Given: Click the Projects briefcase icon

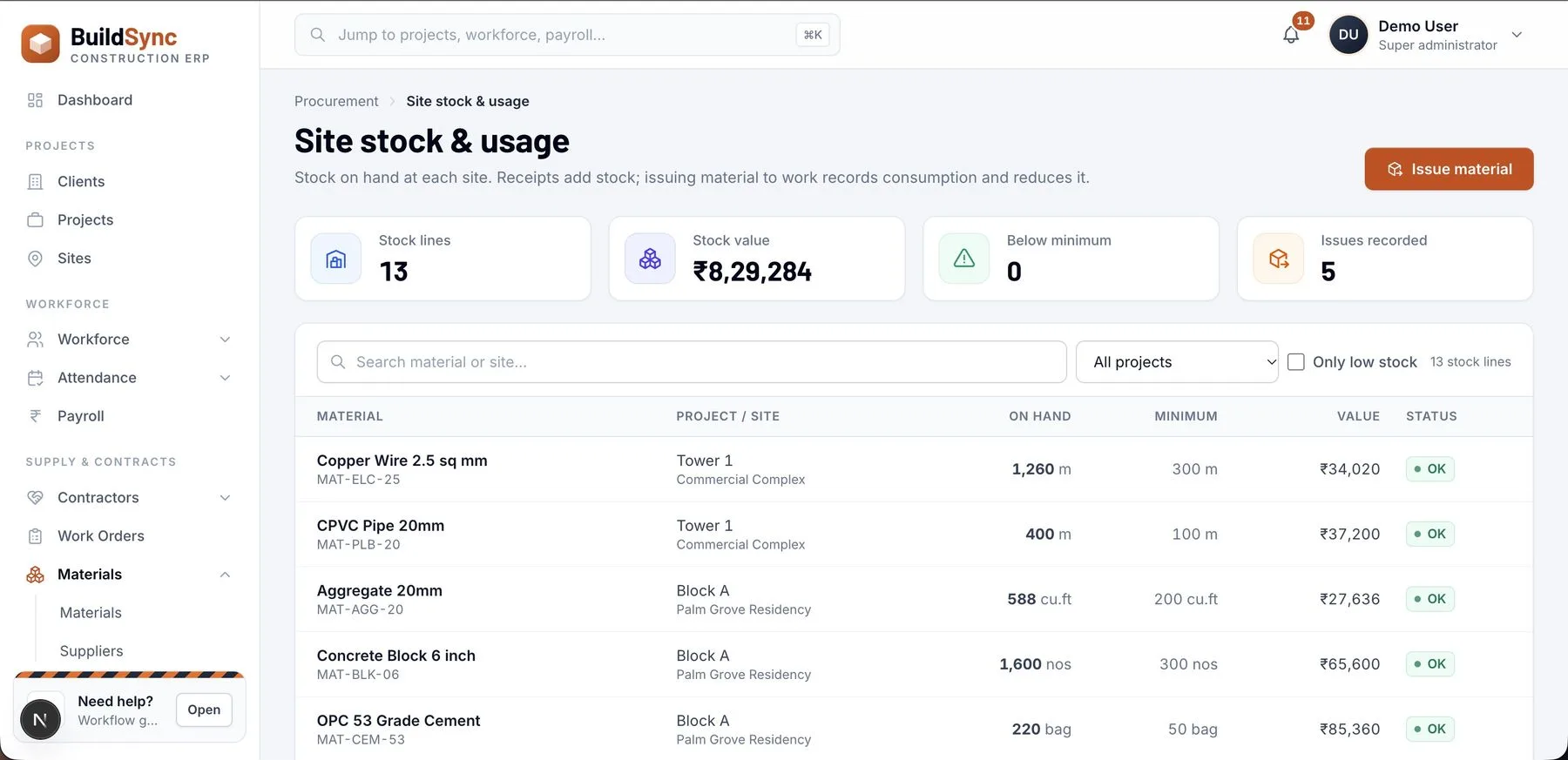Looking at the screenshot, I should [35, 219].
